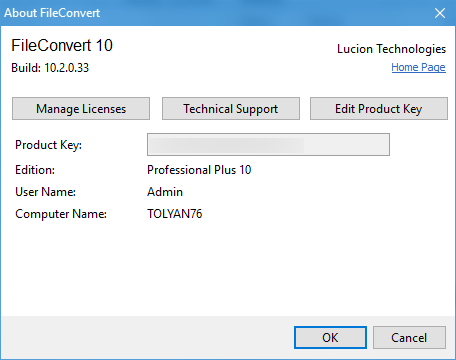Click the Lucion Technologies text
This screenshot has height=360, width=456.
coord(391,49)
